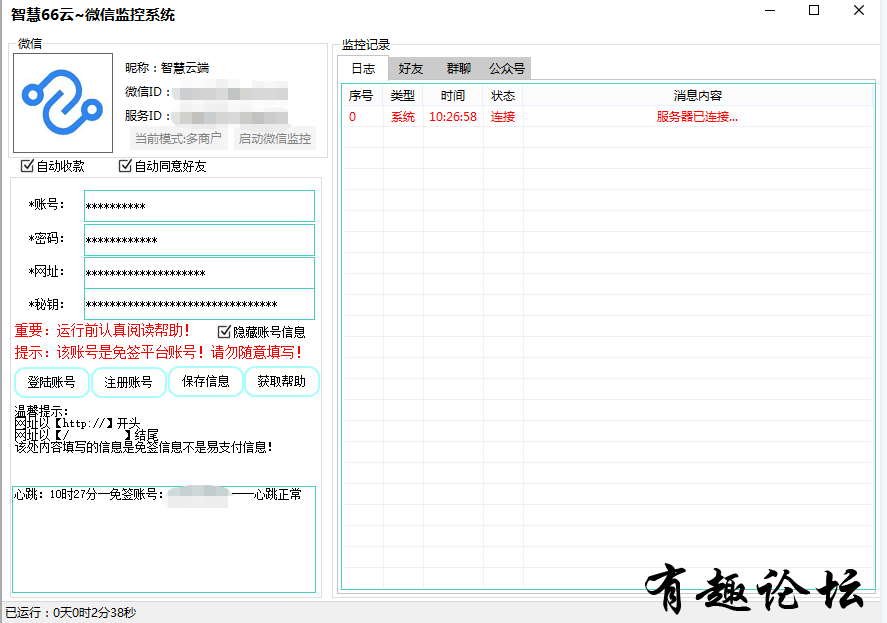Focus the 密码 input field

[x=199, y=240]
